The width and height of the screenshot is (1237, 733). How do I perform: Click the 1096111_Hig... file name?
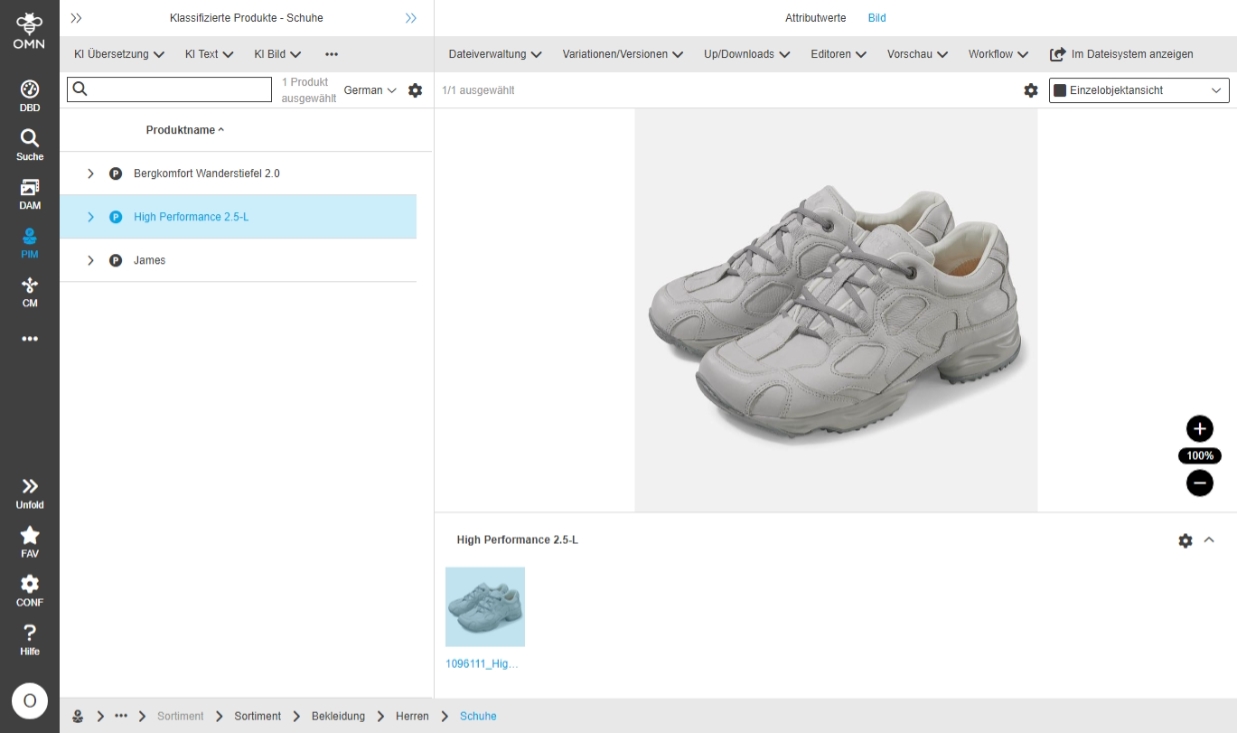click(x=482, y=664)
